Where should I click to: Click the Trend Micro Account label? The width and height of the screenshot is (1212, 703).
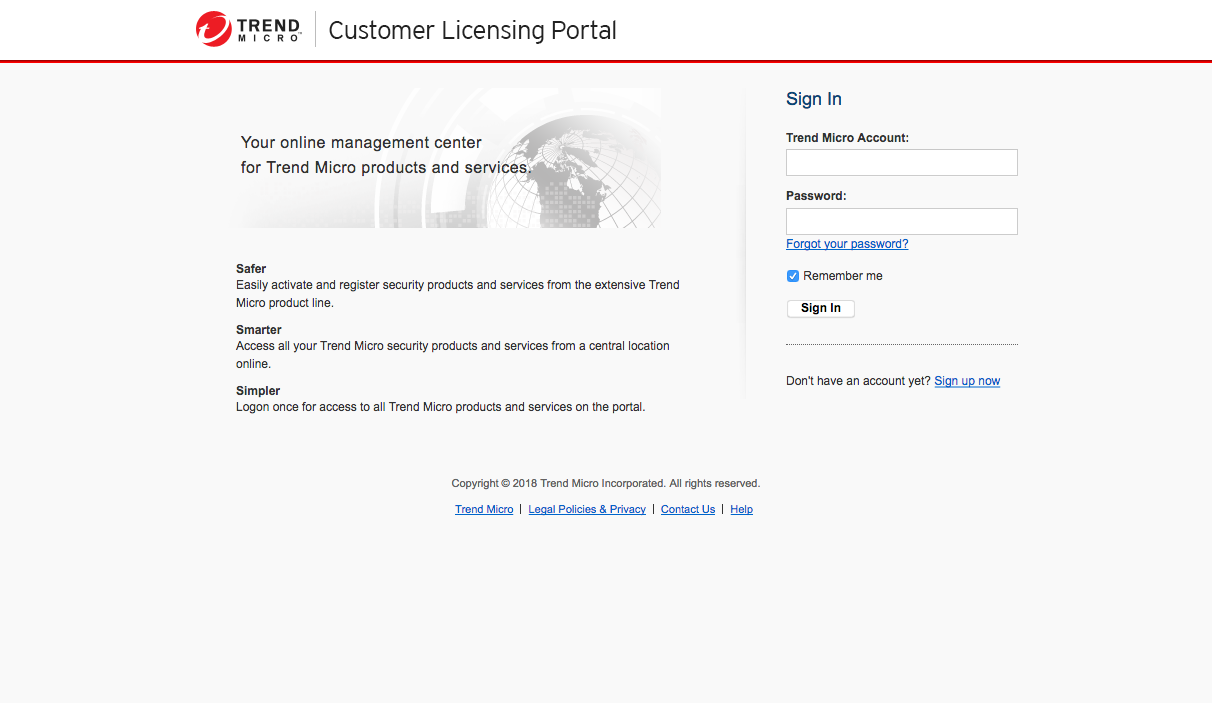click(x=847, y=138)
